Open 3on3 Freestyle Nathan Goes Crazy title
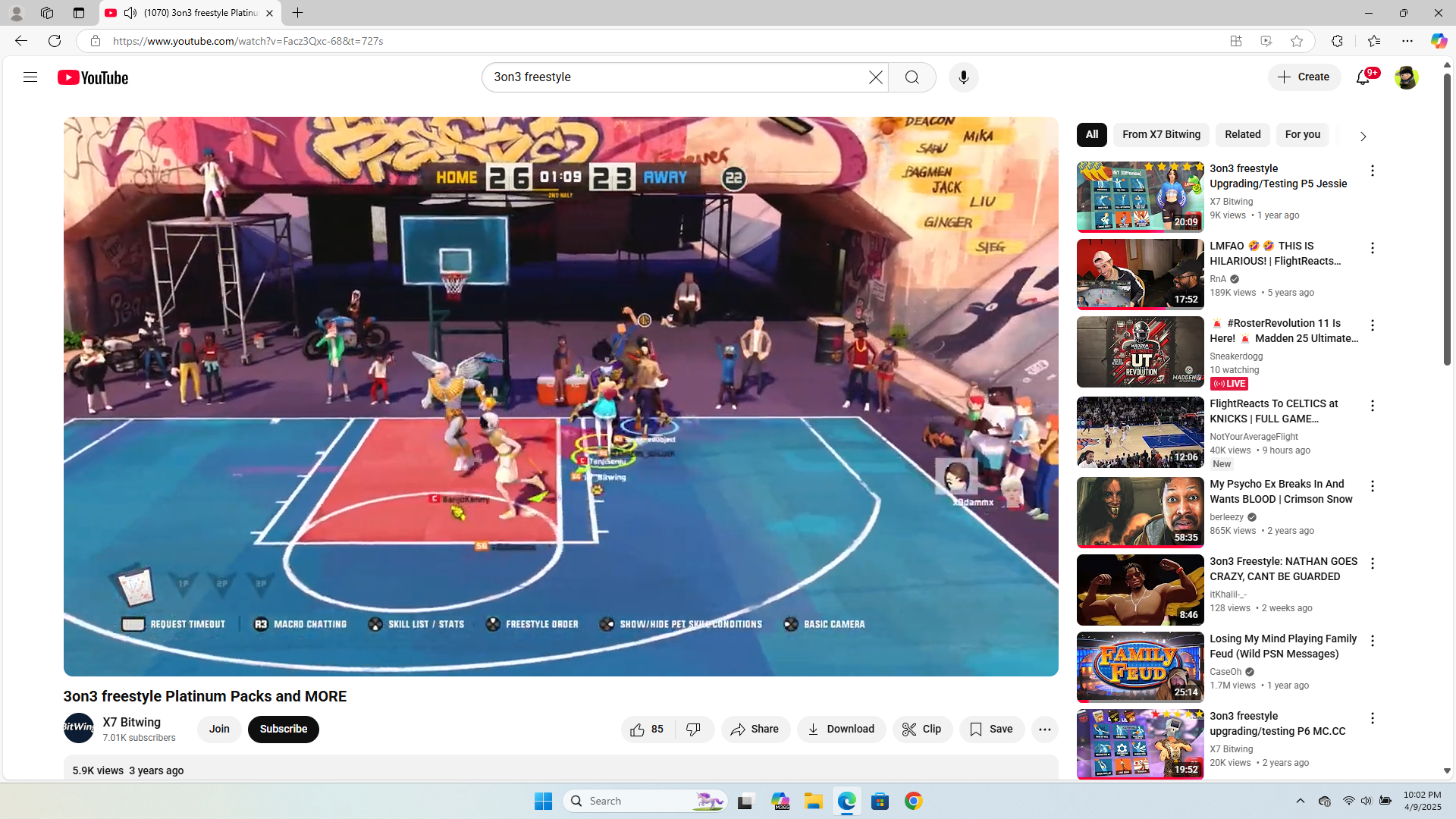 point(1283,569)
